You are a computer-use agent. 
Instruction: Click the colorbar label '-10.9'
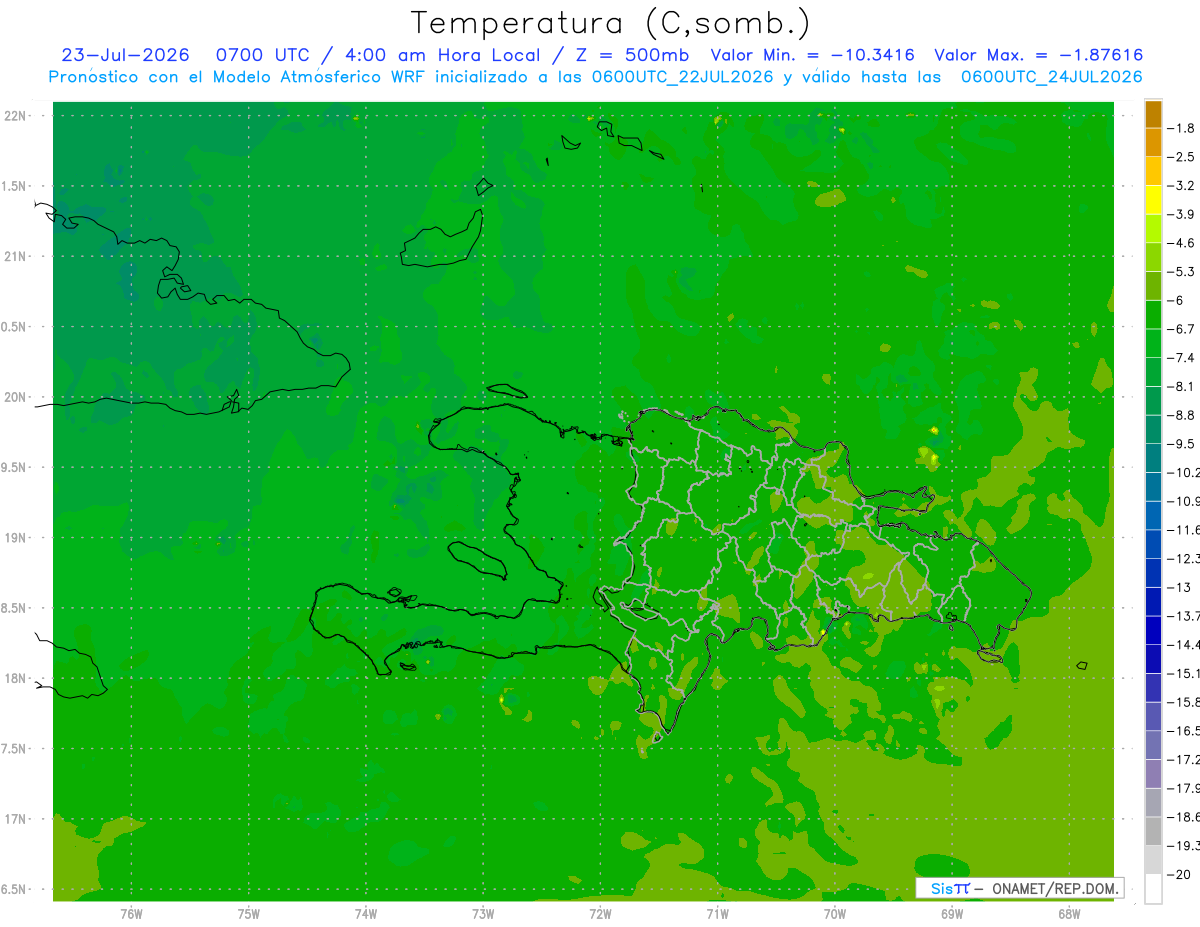(x=1184, y=501)
